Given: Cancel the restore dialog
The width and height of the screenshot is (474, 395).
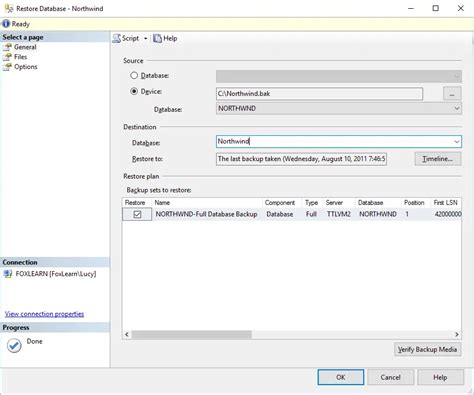Looking at the screenshot, I should coord(391,377).
